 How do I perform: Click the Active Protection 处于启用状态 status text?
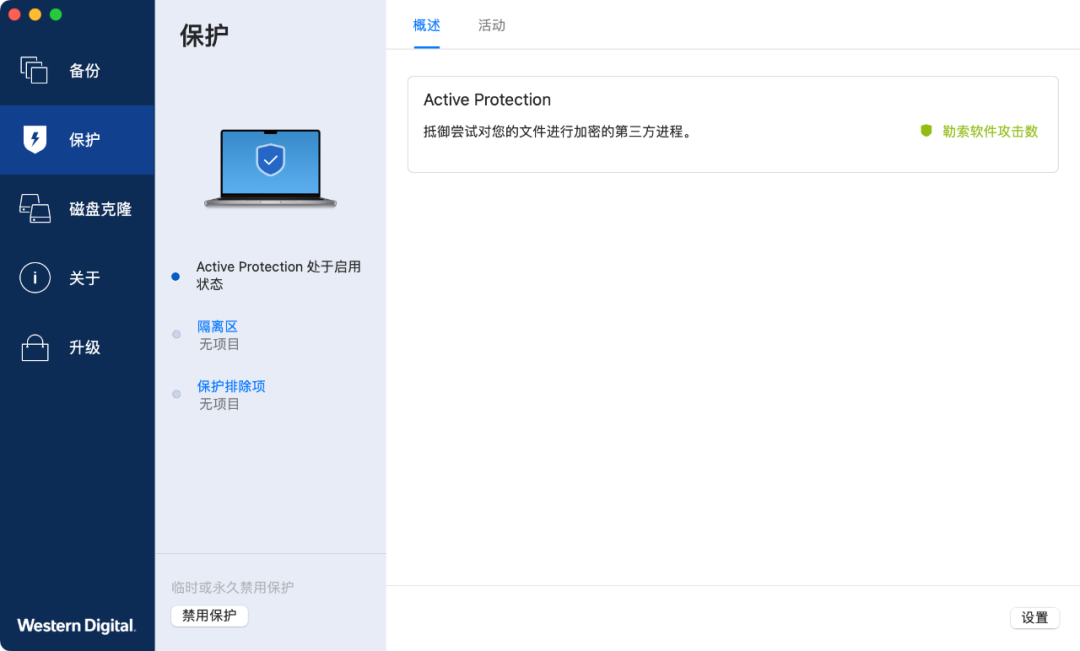click(x=278, y=275)
